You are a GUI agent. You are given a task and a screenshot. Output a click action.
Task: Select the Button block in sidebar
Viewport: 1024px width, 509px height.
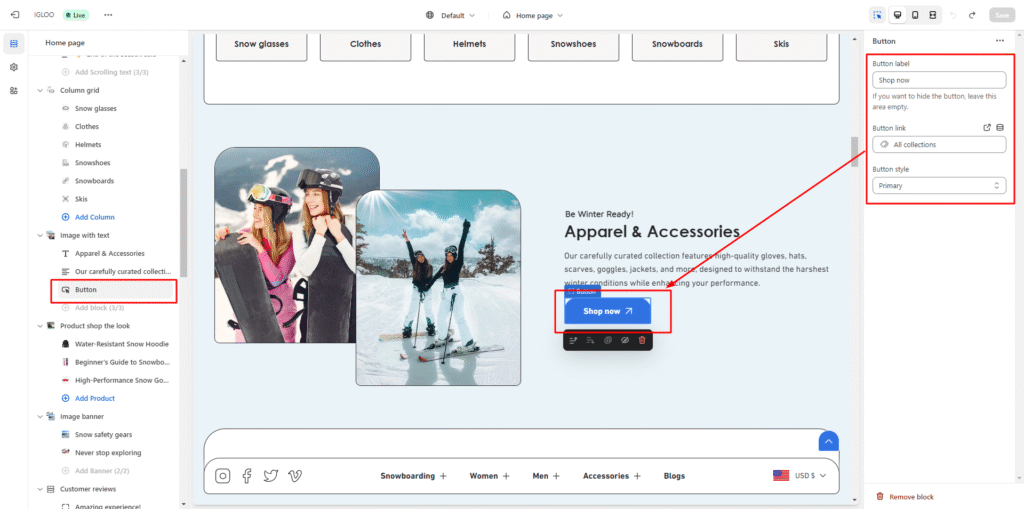click(x=86, y=290)
